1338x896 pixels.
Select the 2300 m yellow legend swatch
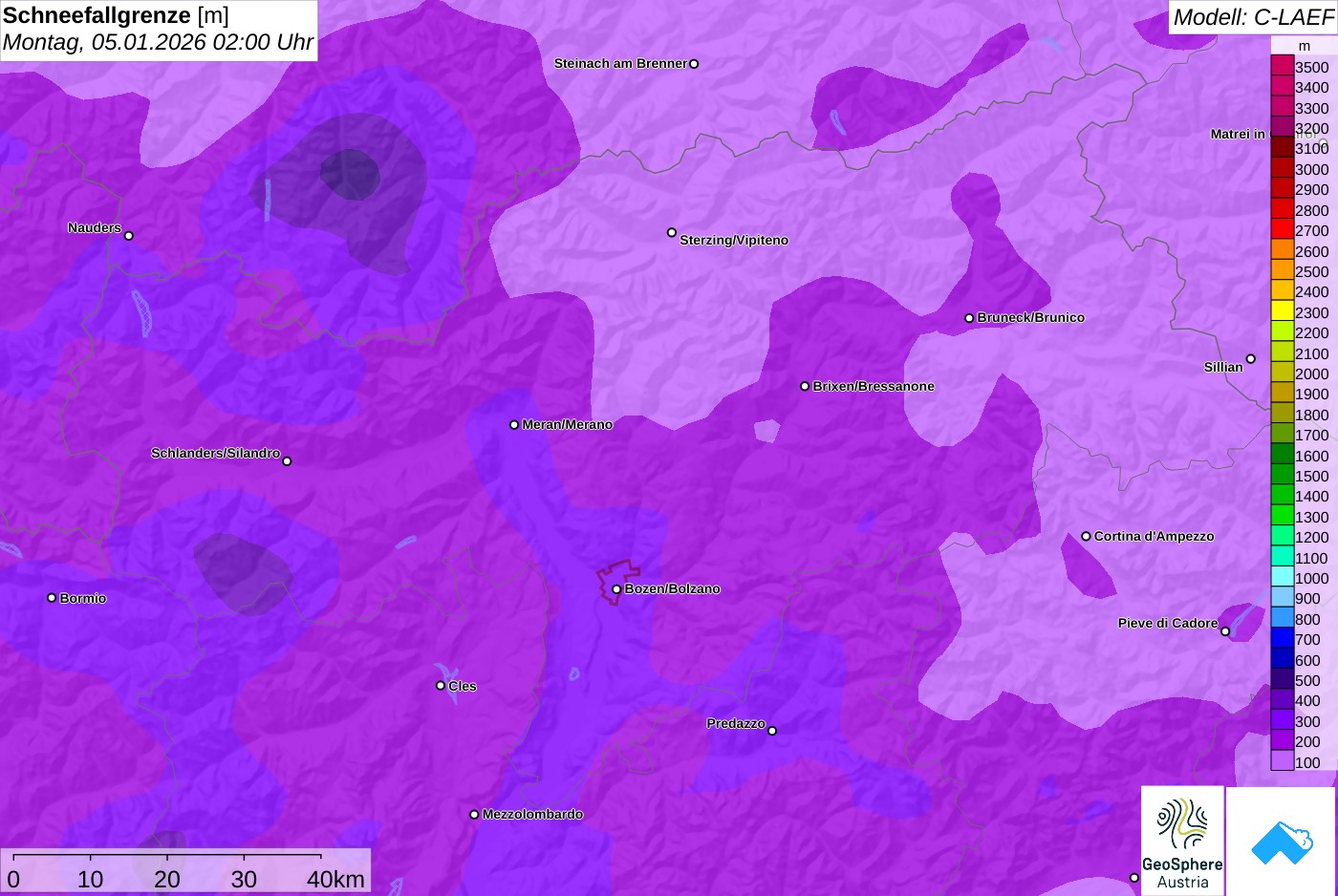(1283, 311)
